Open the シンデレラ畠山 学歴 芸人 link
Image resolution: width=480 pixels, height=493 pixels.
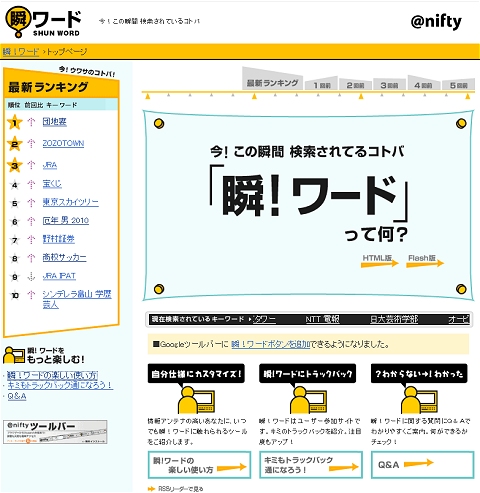77,299
